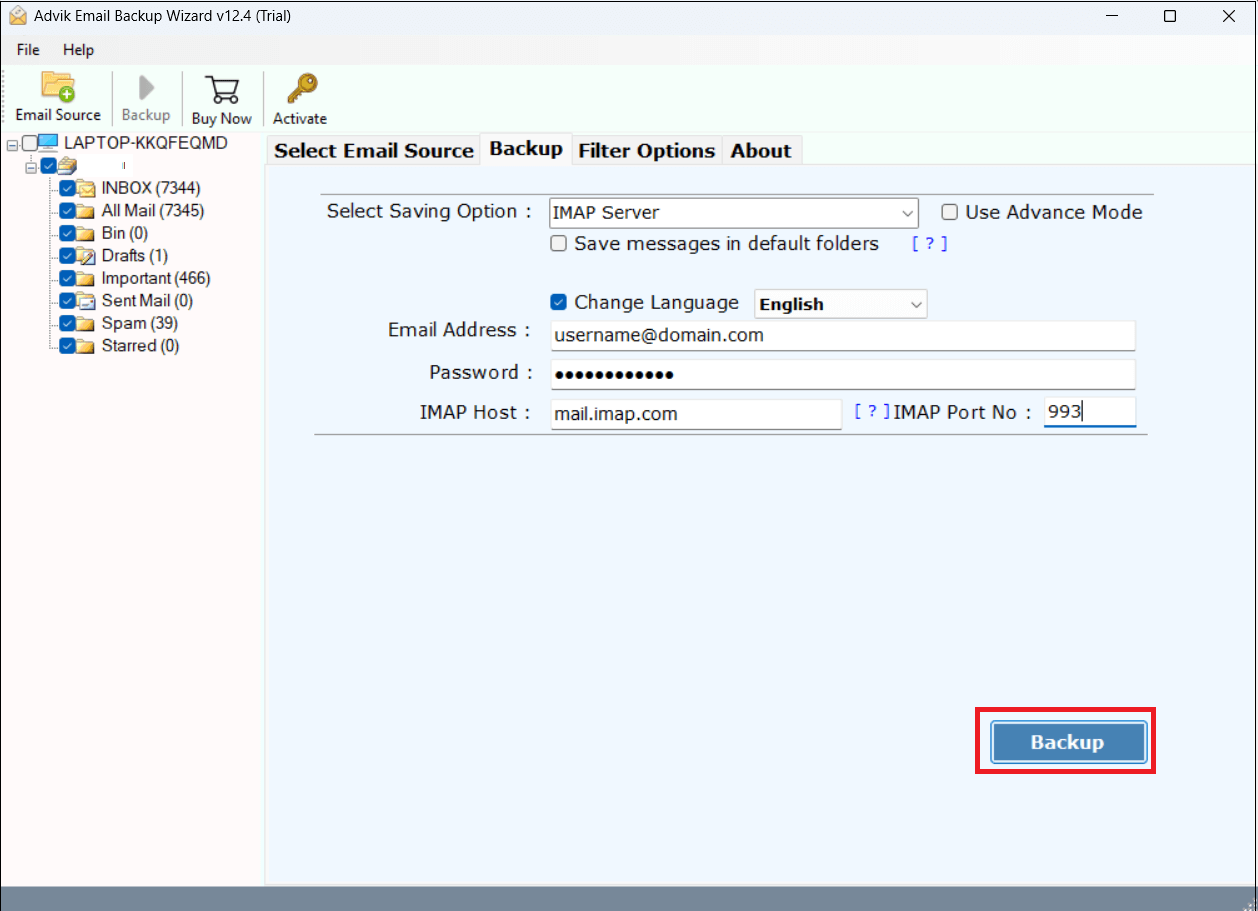1258x911 pixels.
Task: Open the Buy Now cart icon
Action: pos(222,88)
